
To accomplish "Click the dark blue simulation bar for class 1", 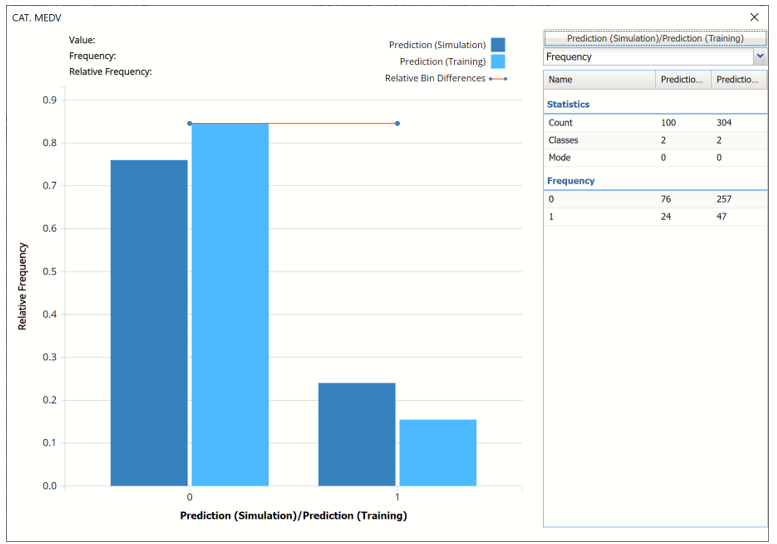I will [x=357, y=434].
